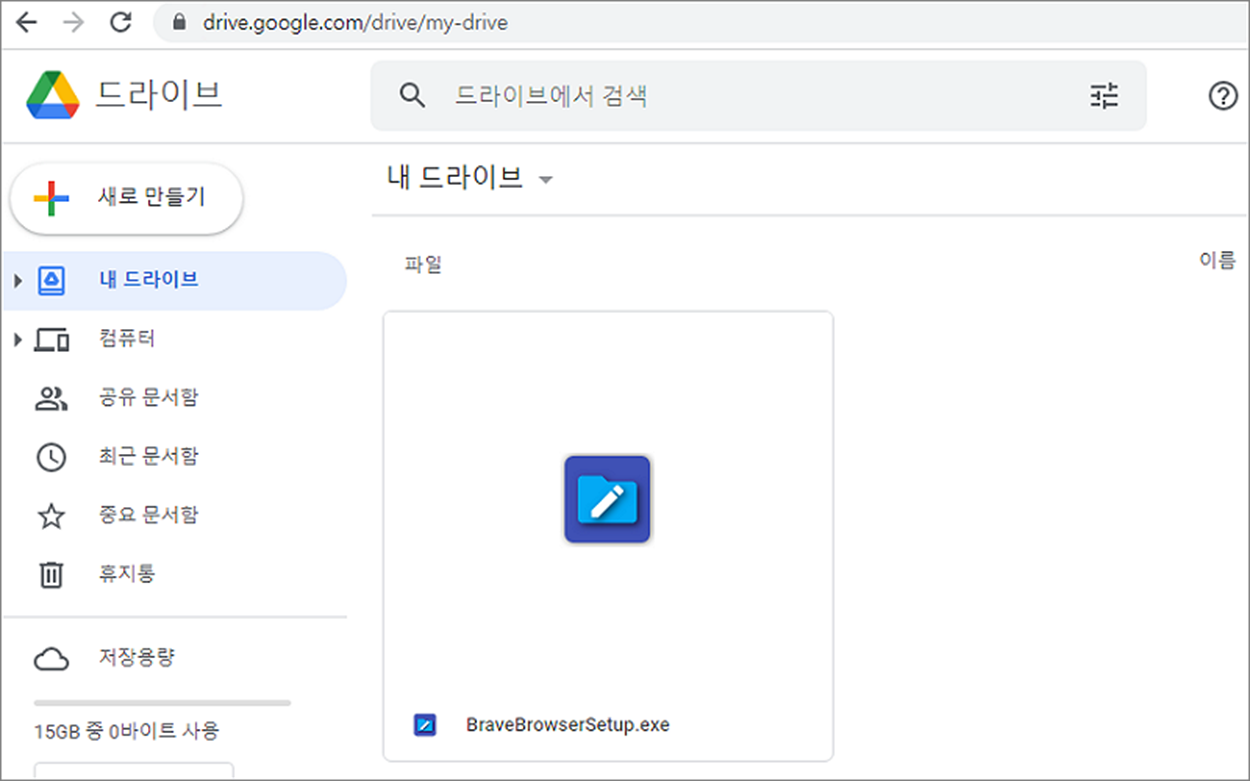The width and height of the screenshot is (1250, 781).
Task: Click the 공유 문서함 people icon
Action: (x=51, y=399)
